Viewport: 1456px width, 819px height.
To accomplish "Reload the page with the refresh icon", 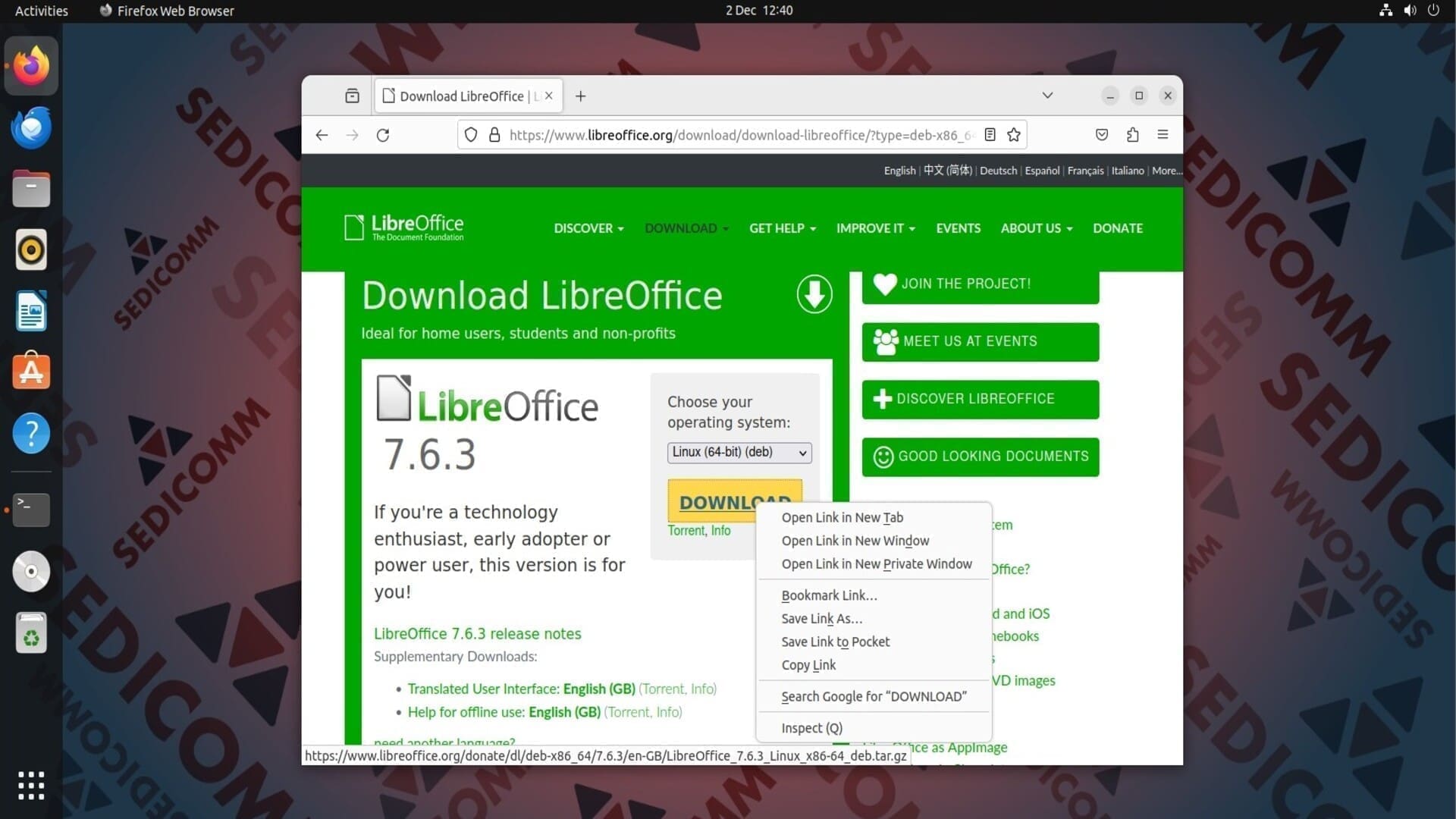I will [383, 135].
